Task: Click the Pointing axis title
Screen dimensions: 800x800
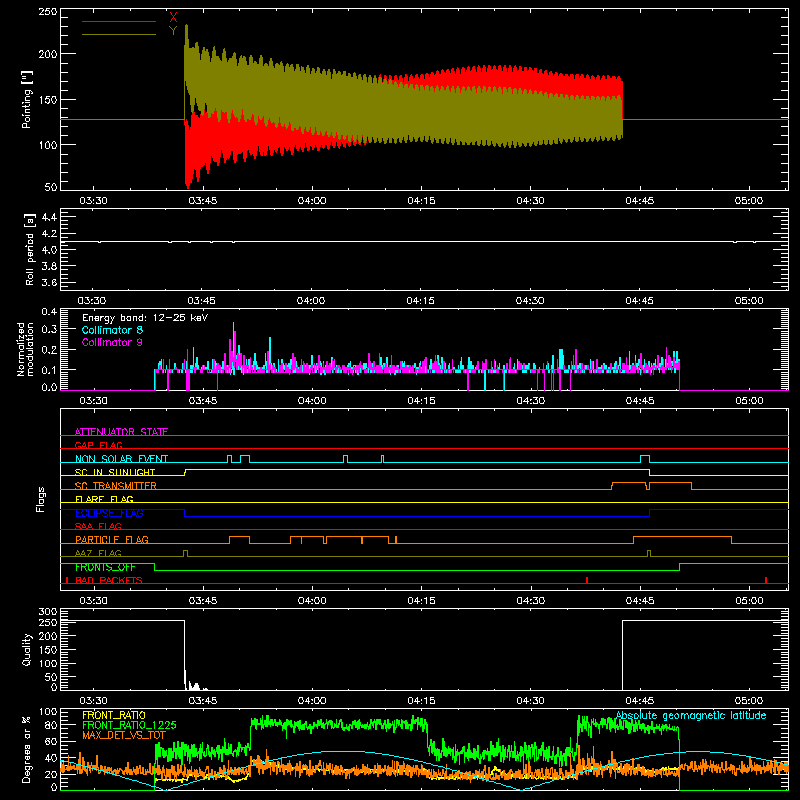Action: click(x=27, y=99)
